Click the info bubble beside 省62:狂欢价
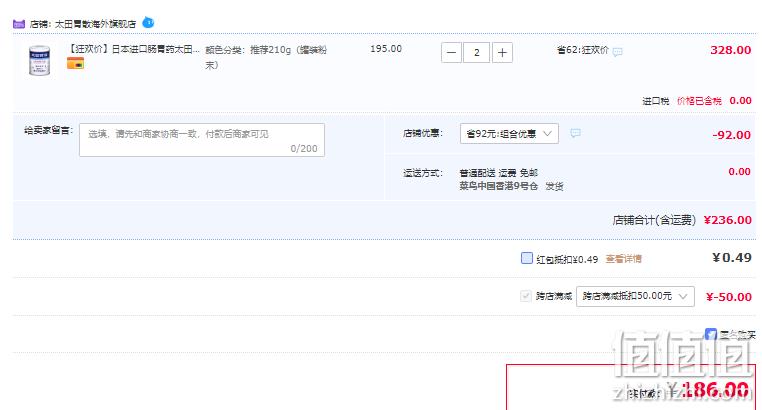 click(x=618, y=51)
